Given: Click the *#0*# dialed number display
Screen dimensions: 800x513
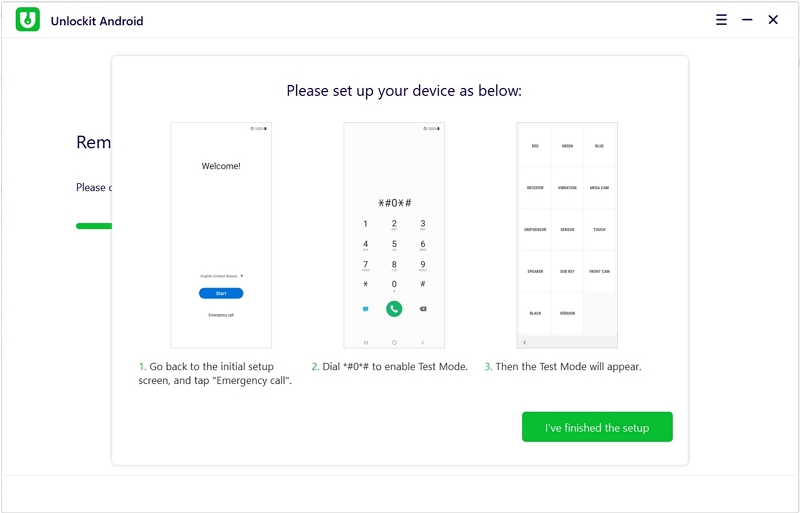Looking at the screenshot, I should tap(394, 203).
